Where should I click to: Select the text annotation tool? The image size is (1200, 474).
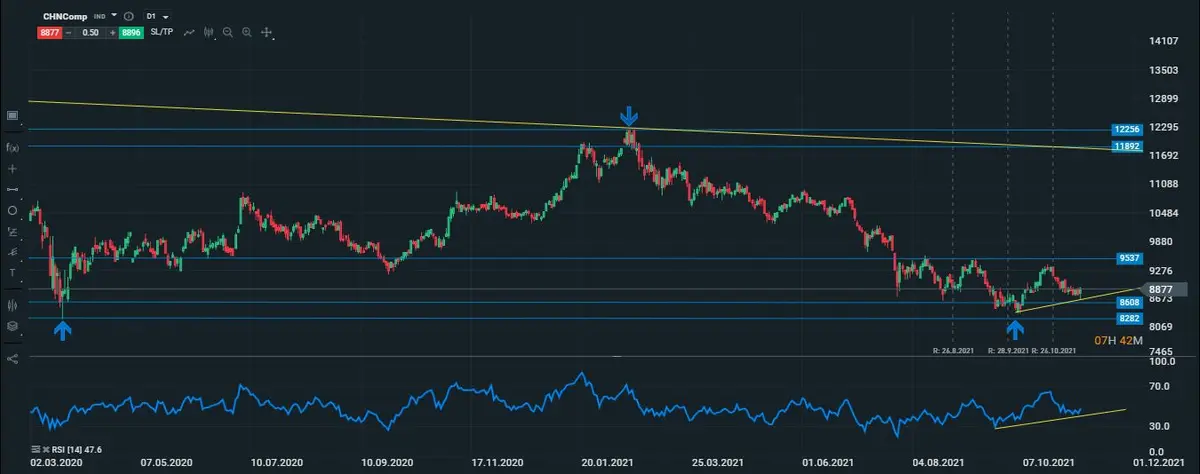click(x=12, y=272)
